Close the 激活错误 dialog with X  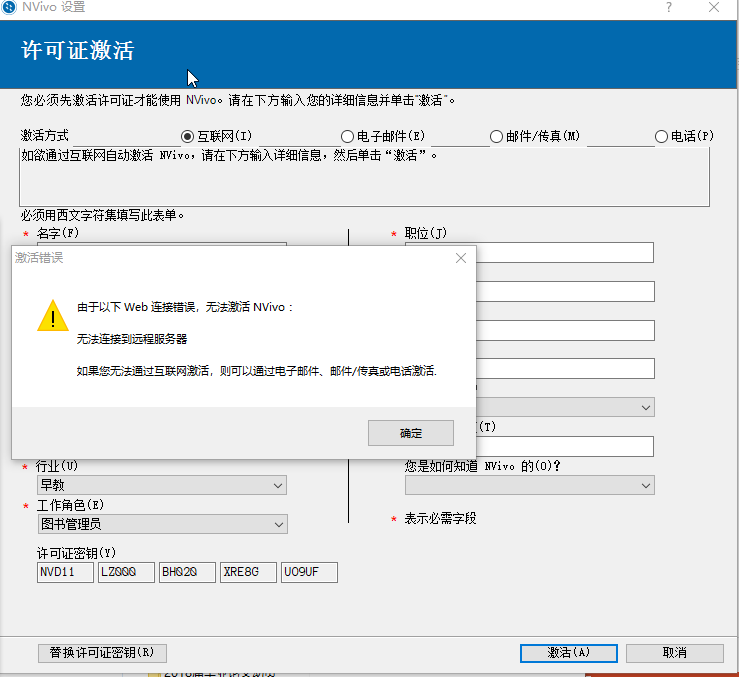click(460, 258)
